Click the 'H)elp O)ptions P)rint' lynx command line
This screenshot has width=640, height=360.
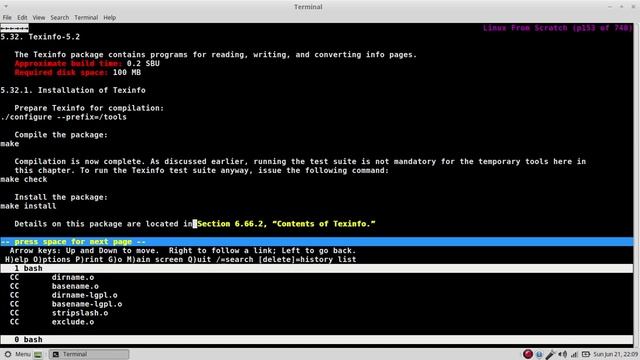[181, 260]
